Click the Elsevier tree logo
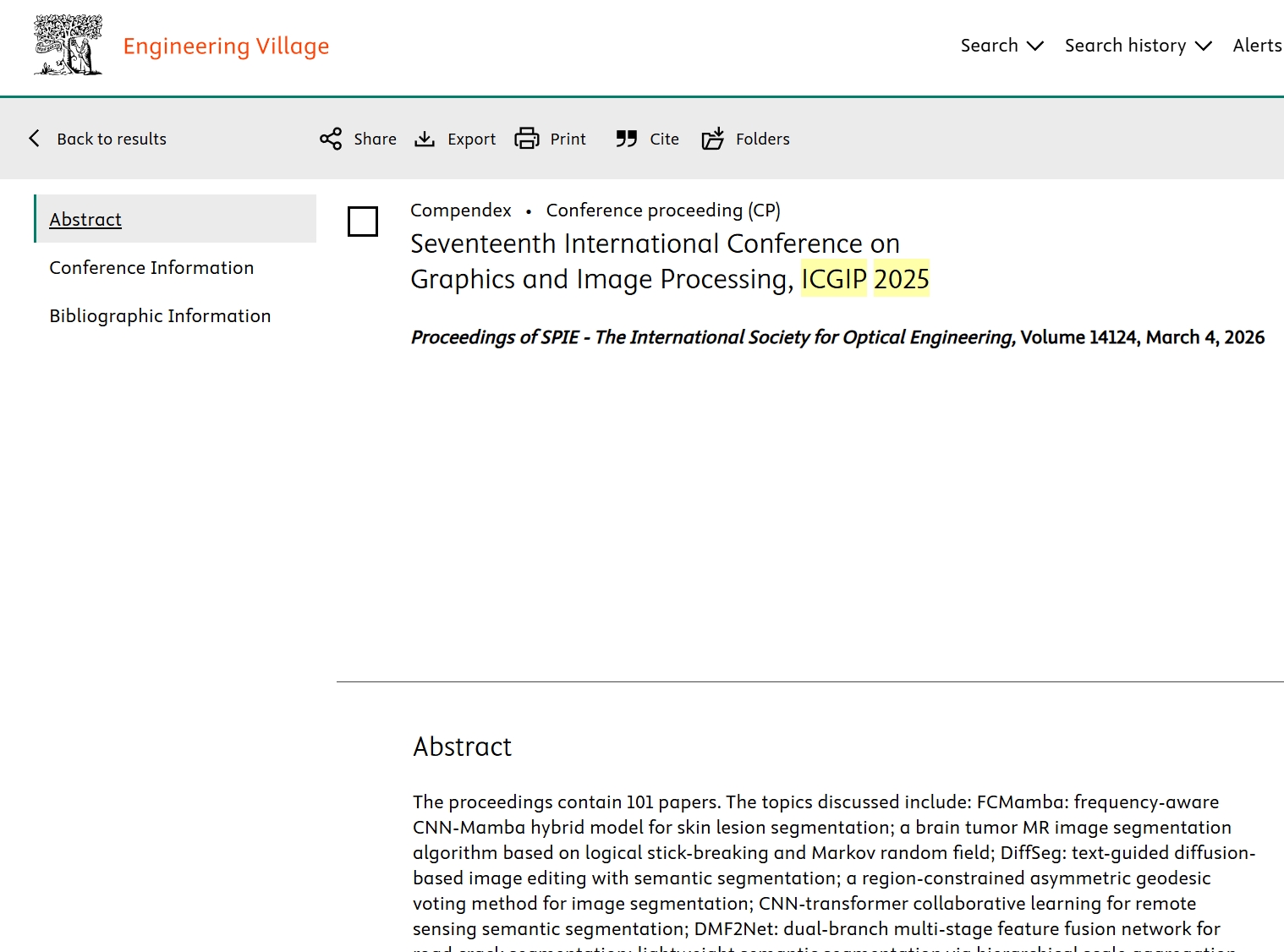Screen dimensions: 1284x952 point(68,46)
